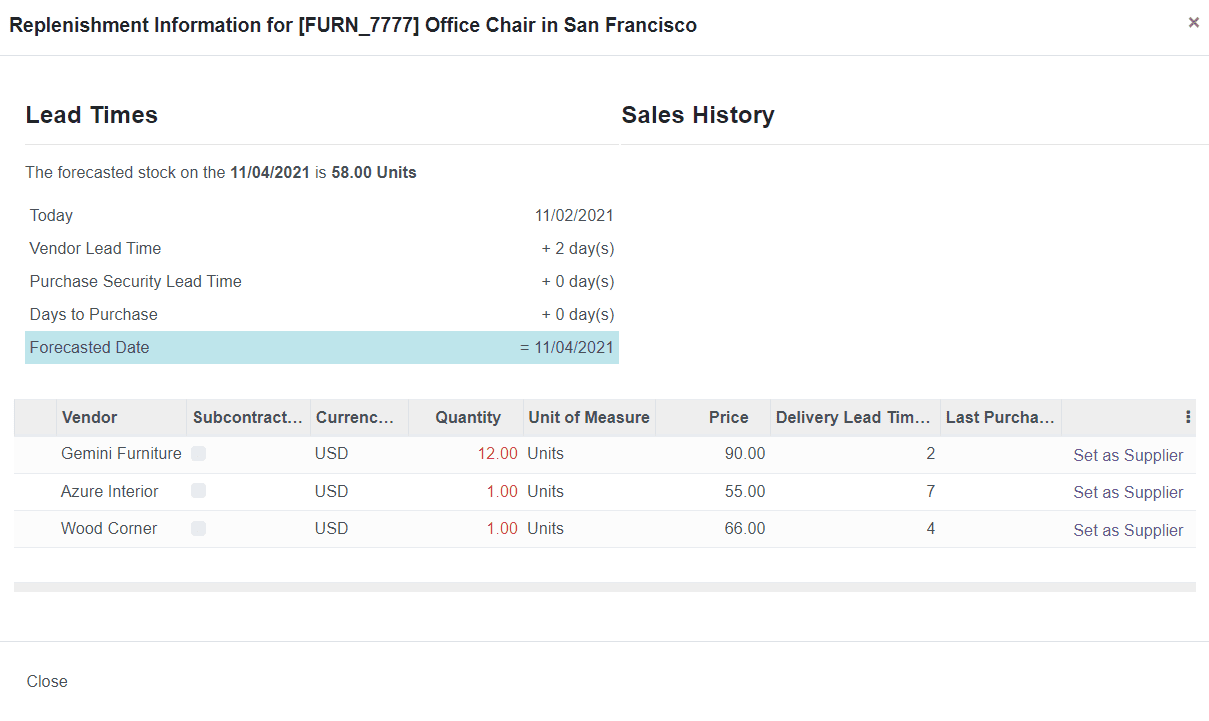Sort the table by Quantity column

tap(468, 417)
